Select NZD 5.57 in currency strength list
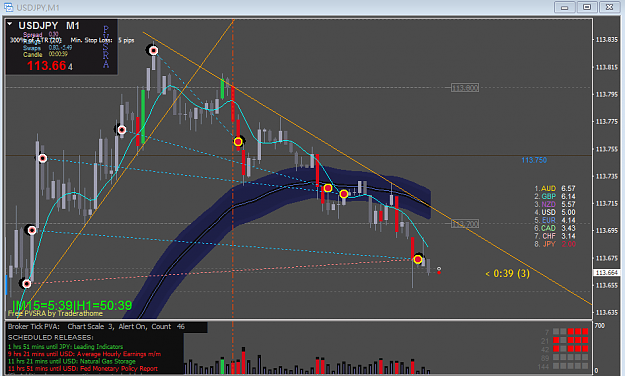 [x=555, y=205]
